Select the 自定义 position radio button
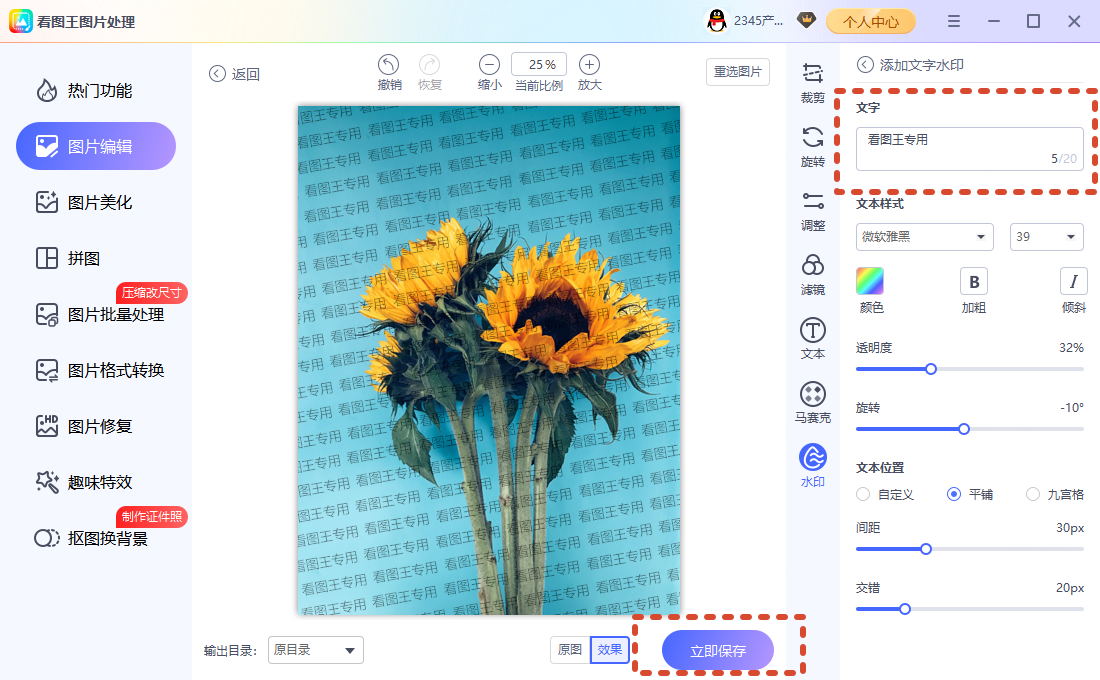 coord(863,494)
